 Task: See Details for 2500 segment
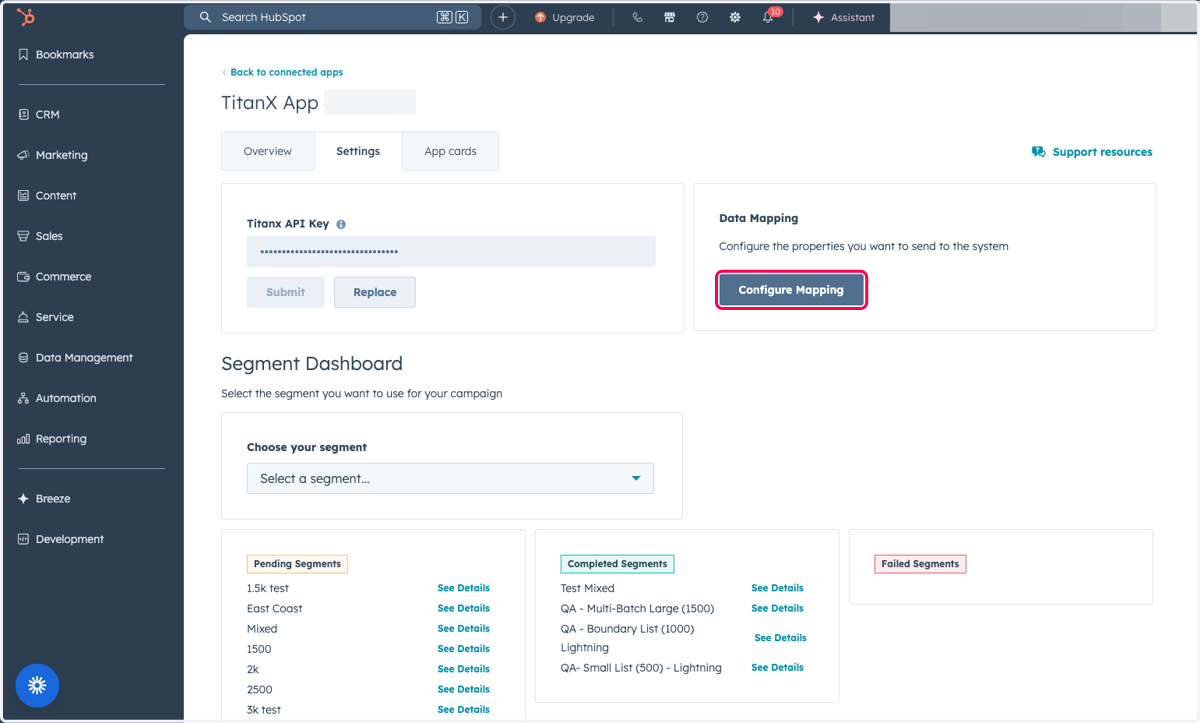pos(463,689)
